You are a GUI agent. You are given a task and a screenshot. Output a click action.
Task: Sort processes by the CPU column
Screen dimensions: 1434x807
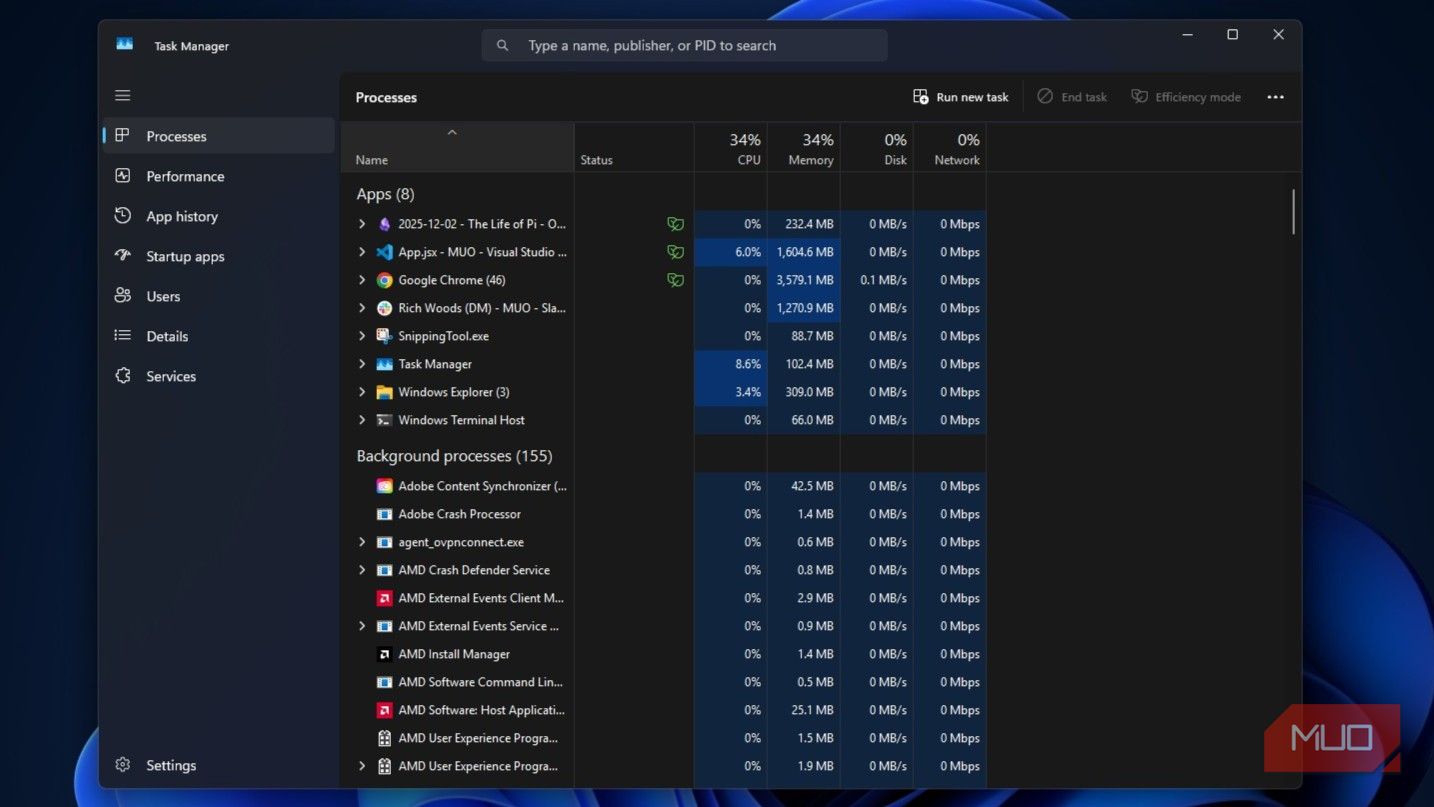tap(731, 148)
